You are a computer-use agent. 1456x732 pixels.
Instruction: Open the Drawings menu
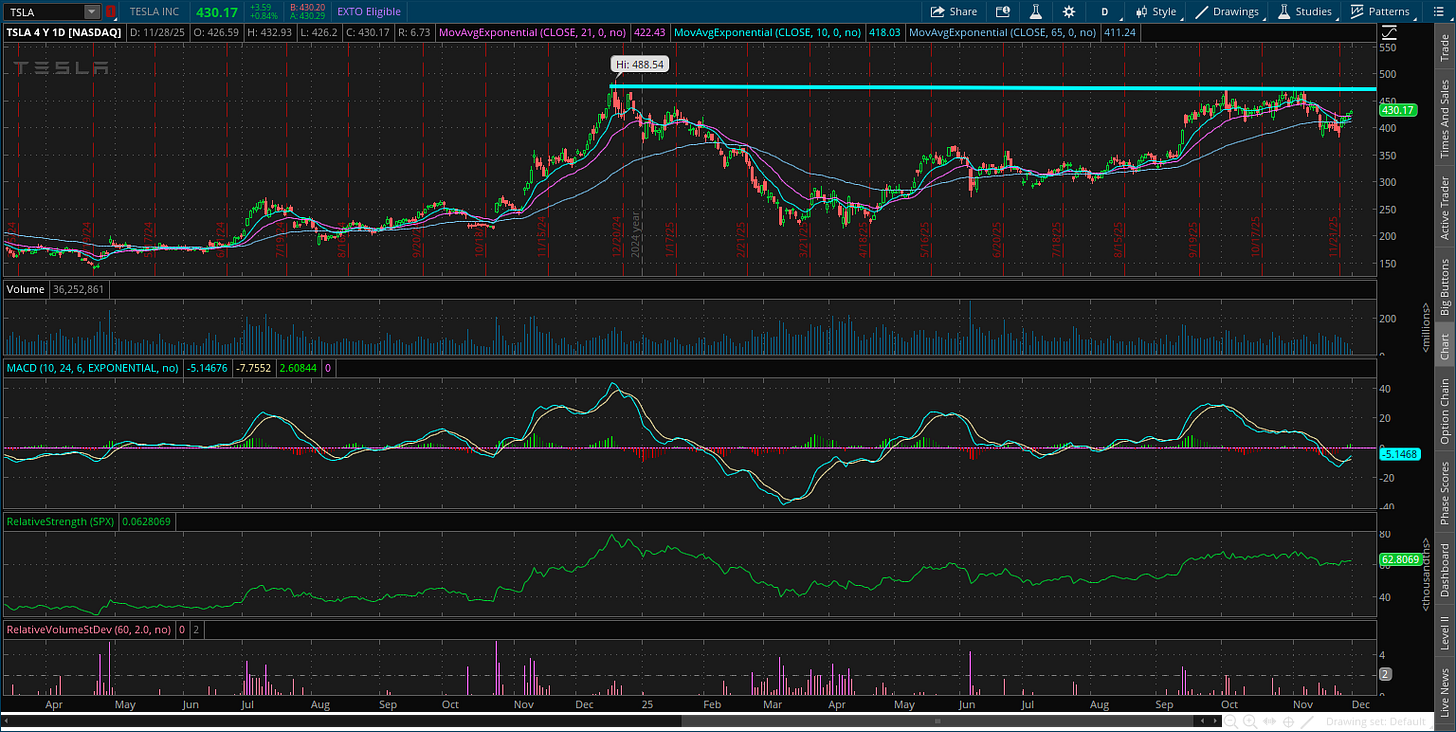[x=1227, y=12]
